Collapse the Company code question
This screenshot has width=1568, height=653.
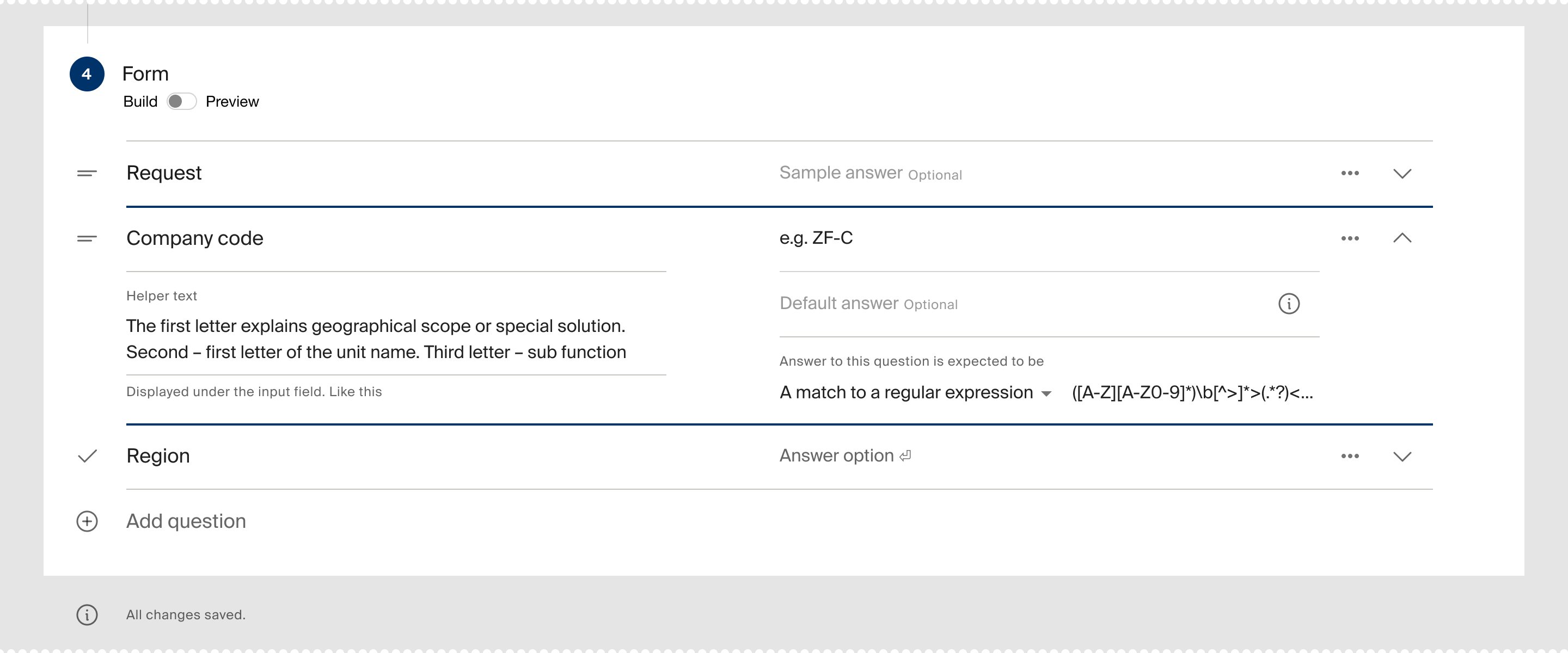tap(1404, 238)
